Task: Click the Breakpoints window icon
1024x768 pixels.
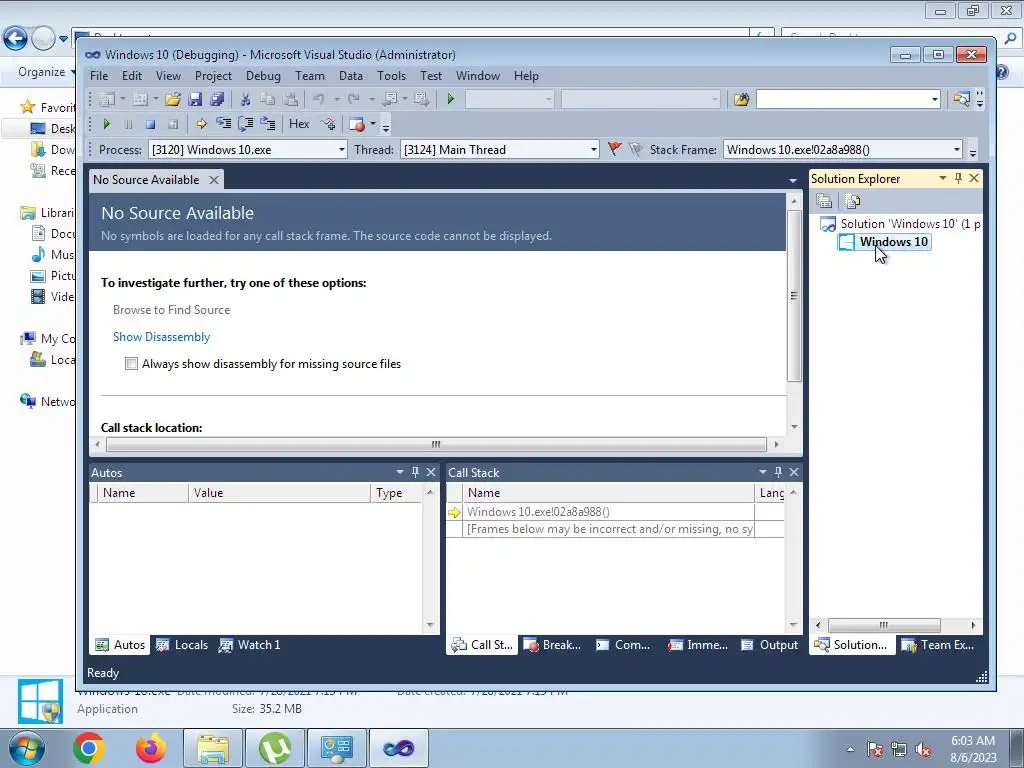Action: coord(357,124)
